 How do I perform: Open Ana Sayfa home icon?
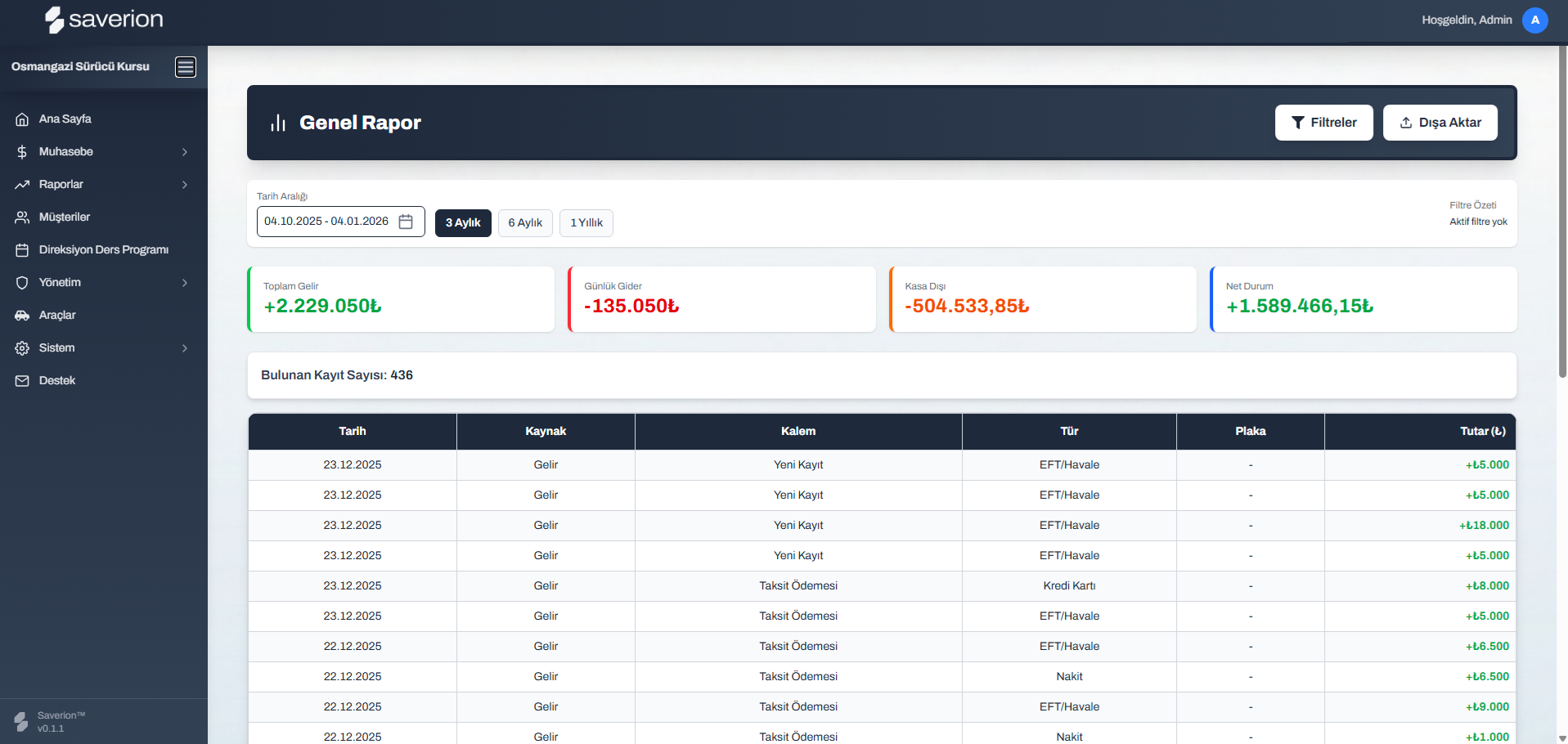22,119
